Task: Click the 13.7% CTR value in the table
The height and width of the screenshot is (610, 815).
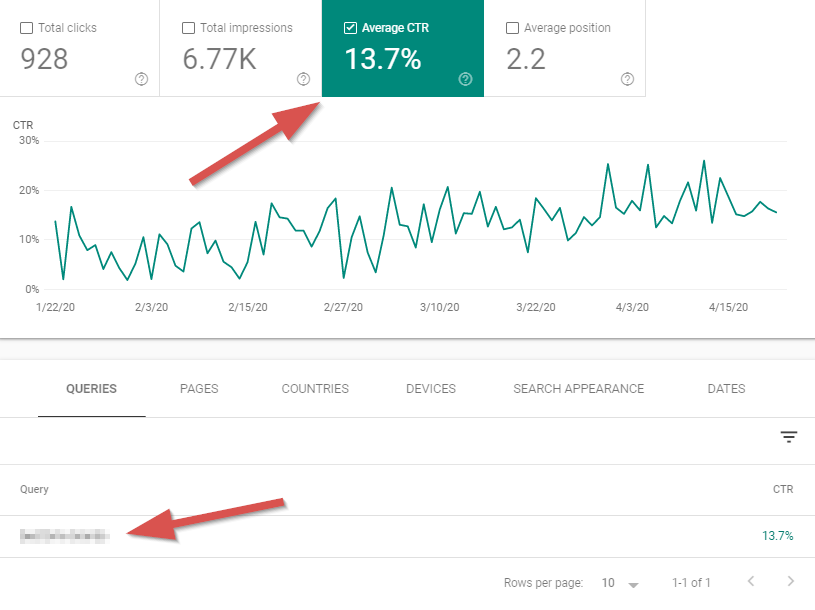Action: click(779, 535)
